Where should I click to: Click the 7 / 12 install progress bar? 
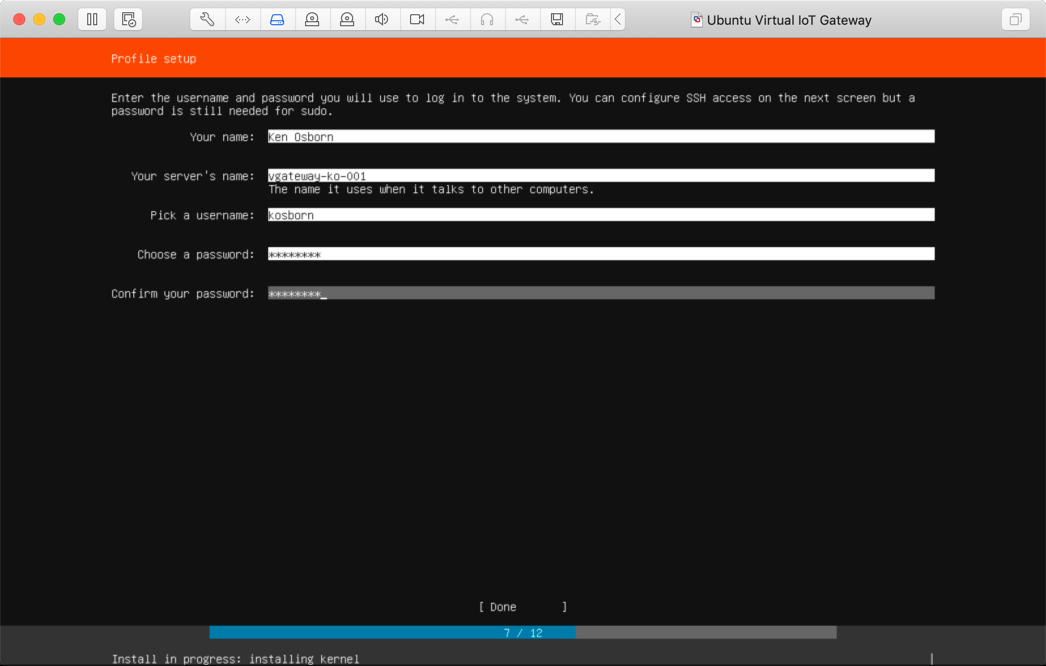click(523, 633)
